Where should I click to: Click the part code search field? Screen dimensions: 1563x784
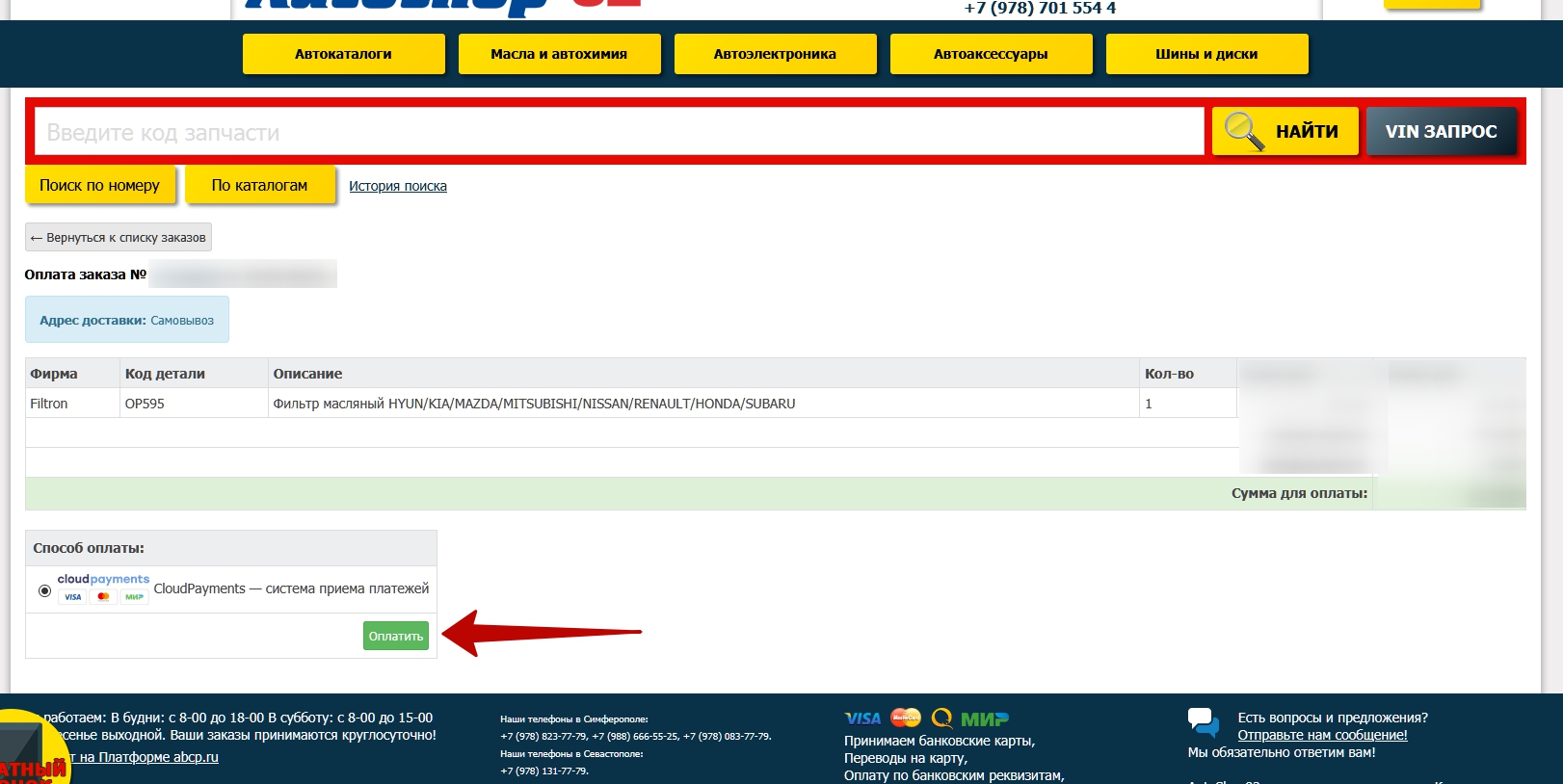[619, 132]
